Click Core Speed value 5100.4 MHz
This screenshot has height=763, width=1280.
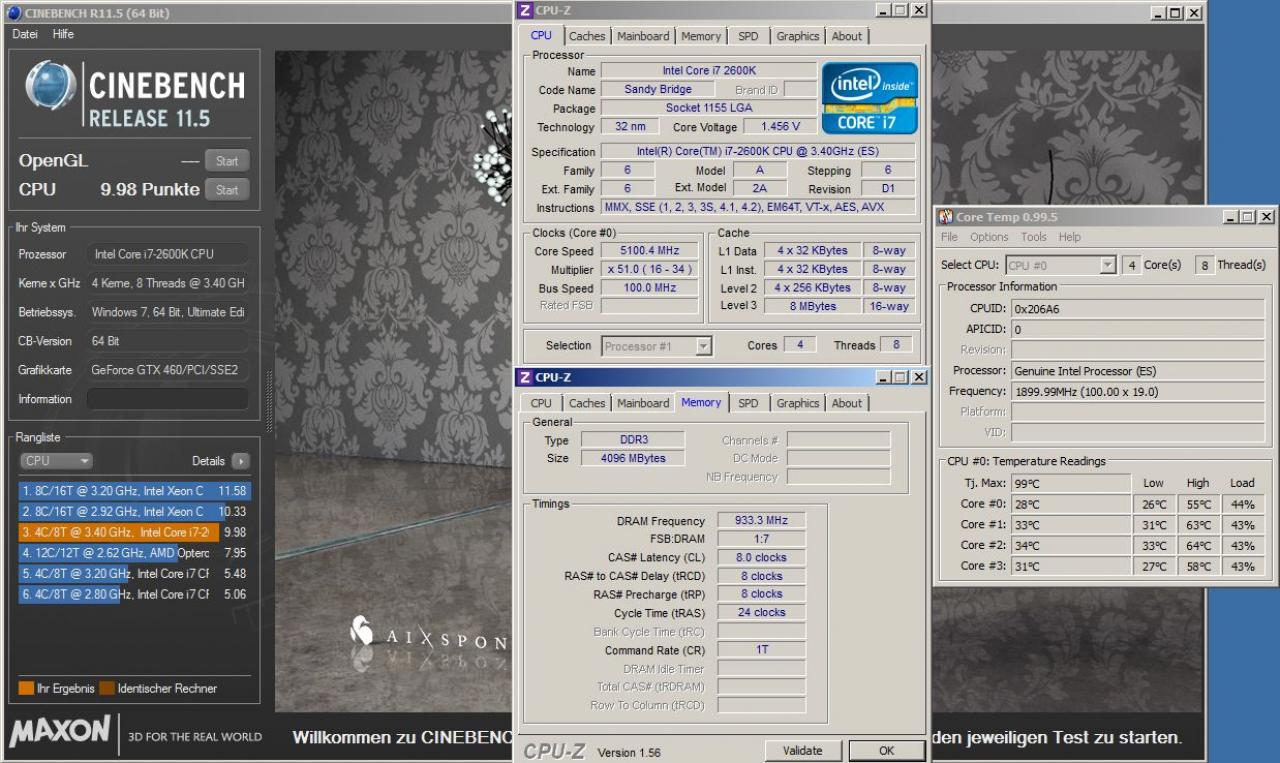(x=648, y=251)
